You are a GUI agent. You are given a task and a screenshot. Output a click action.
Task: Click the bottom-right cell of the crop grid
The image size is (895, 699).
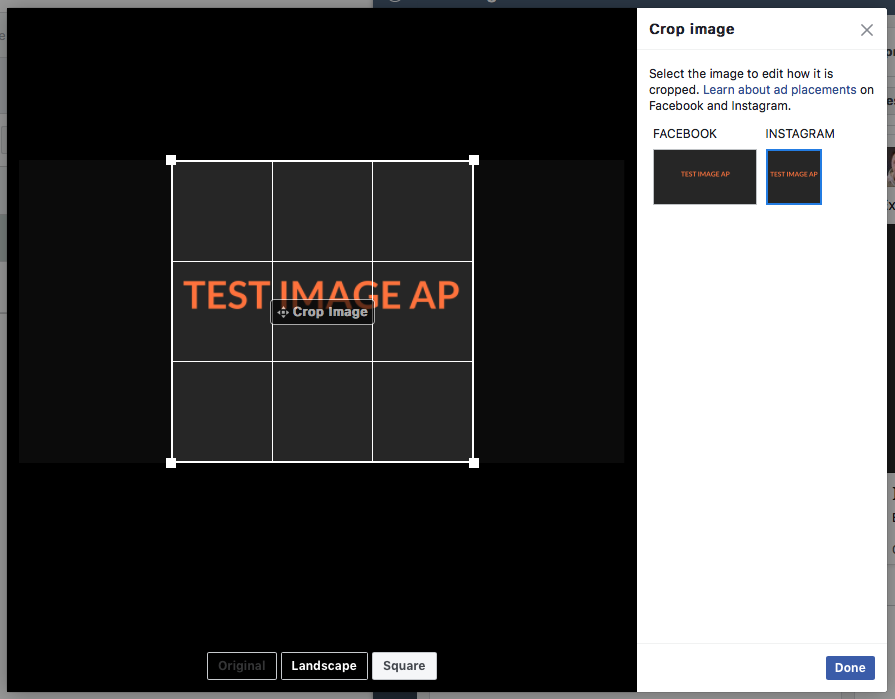(x=423, y=411)
